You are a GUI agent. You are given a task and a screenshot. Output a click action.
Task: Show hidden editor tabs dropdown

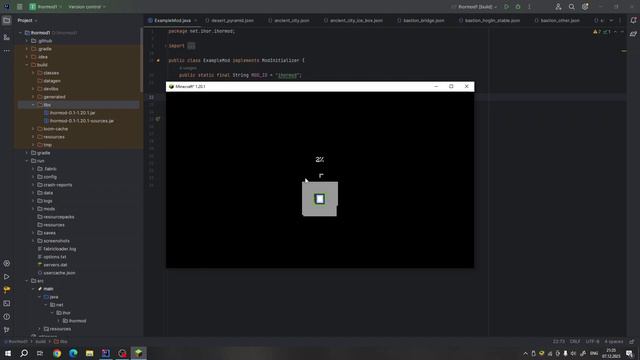611,20
